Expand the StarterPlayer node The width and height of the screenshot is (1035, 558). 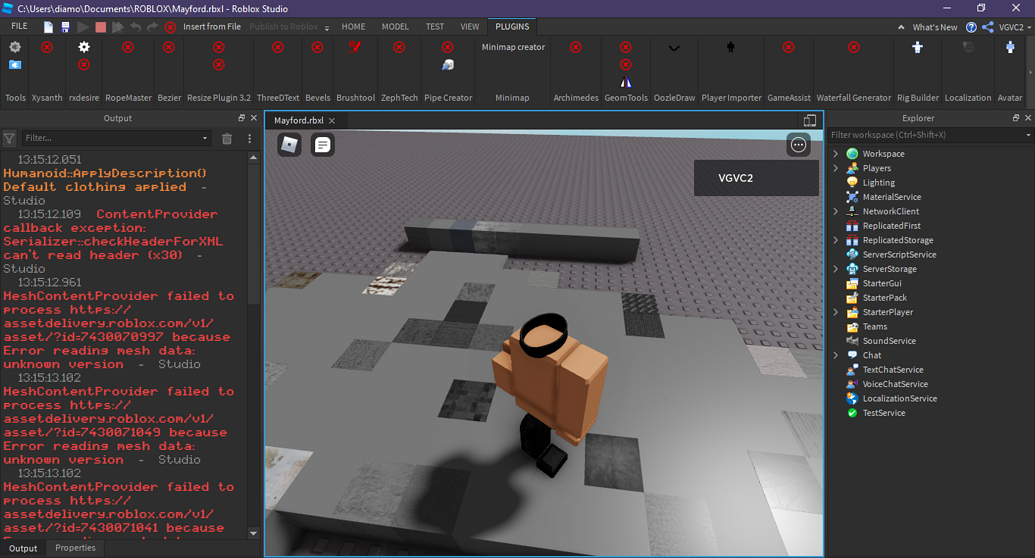pyautogui.click(x=836, y=312)
